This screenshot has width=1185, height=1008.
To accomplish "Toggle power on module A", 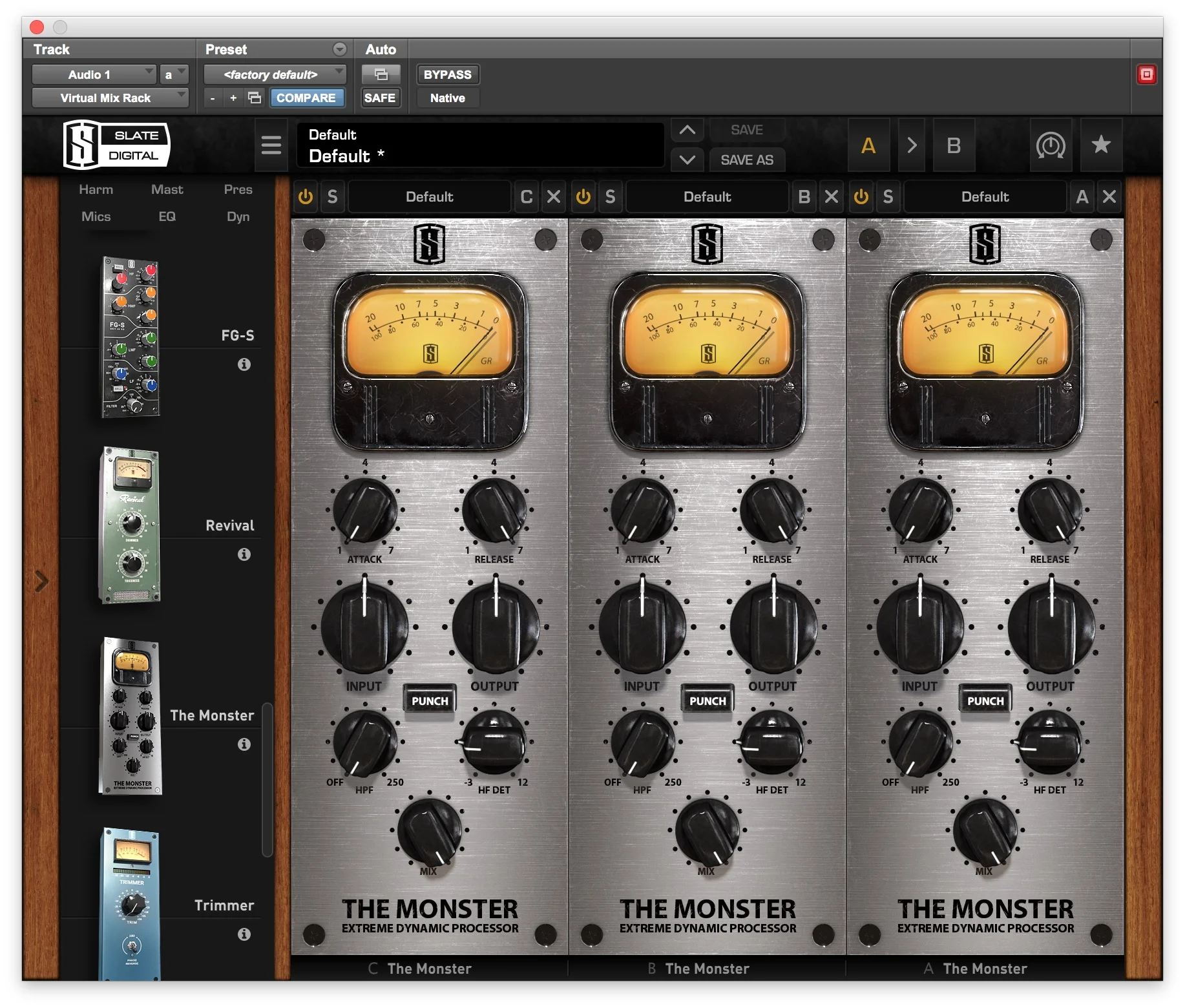I will click(x=861, y=196).
